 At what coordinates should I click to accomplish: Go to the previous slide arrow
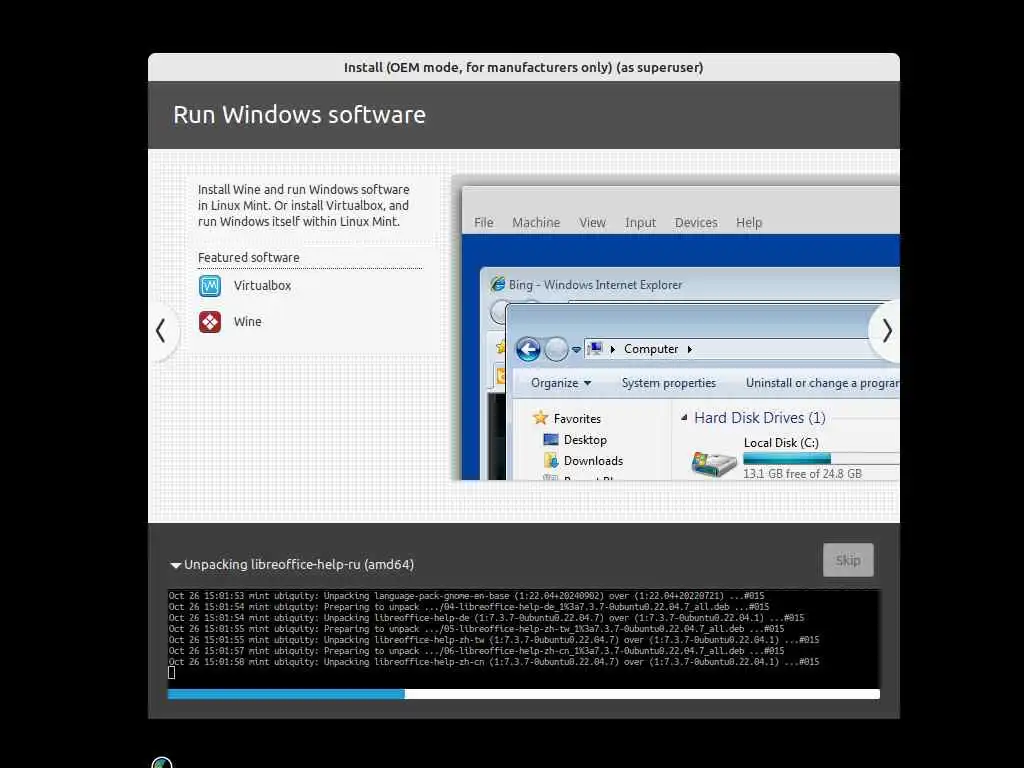[x=161, y=330]
